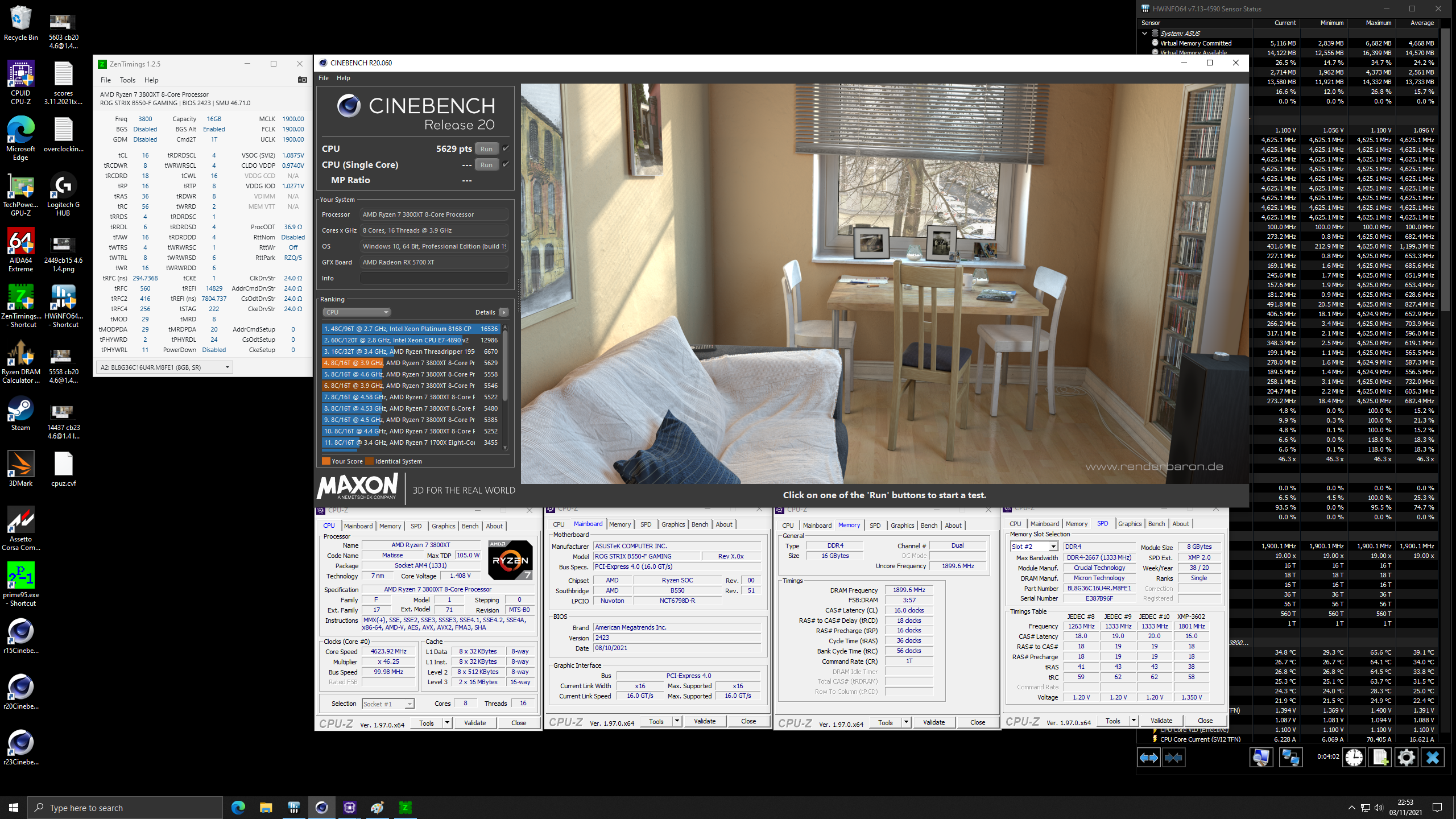1456x819 pixels.
Task: Click Validate in CPU-Z CPU window
Action: coord(475,723)
